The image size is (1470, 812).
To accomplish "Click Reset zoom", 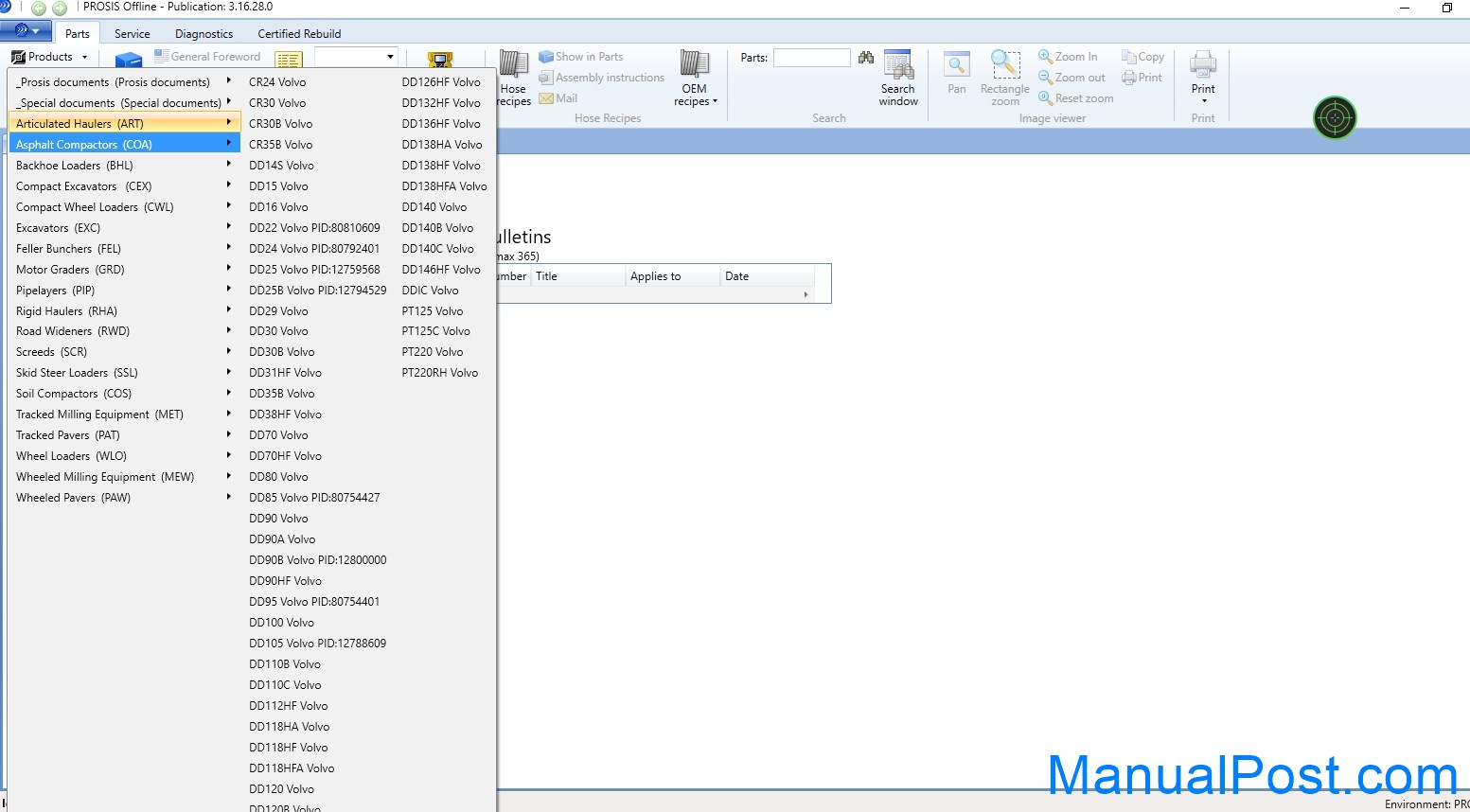I will pos(1076,98).
